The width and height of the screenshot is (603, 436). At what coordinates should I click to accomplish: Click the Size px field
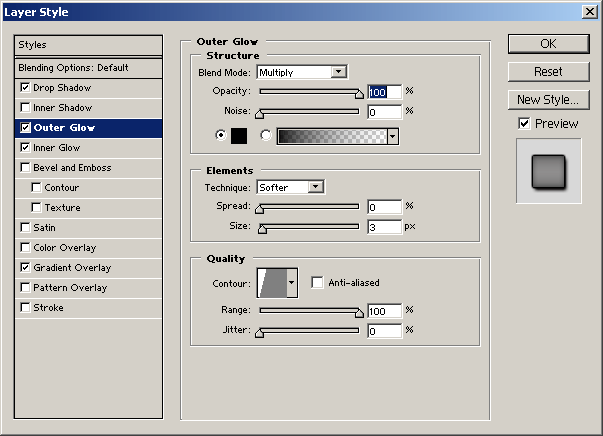click(x=385, y=227)
